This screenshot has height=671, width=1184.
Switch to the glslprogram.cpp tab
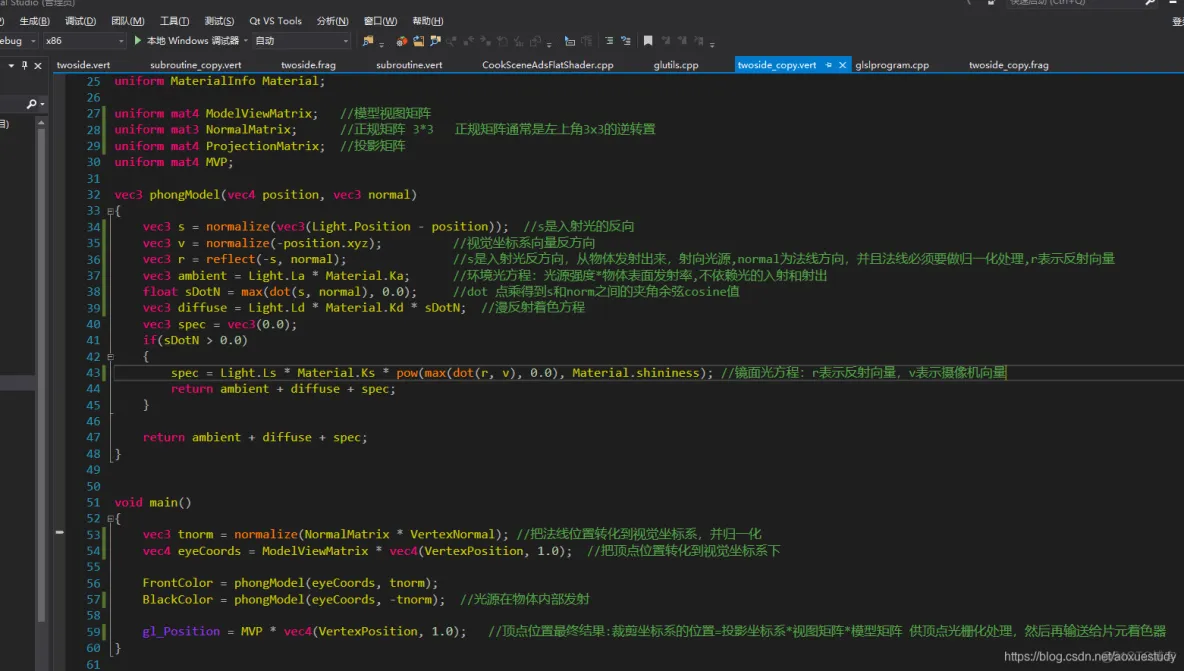(892, 65)
